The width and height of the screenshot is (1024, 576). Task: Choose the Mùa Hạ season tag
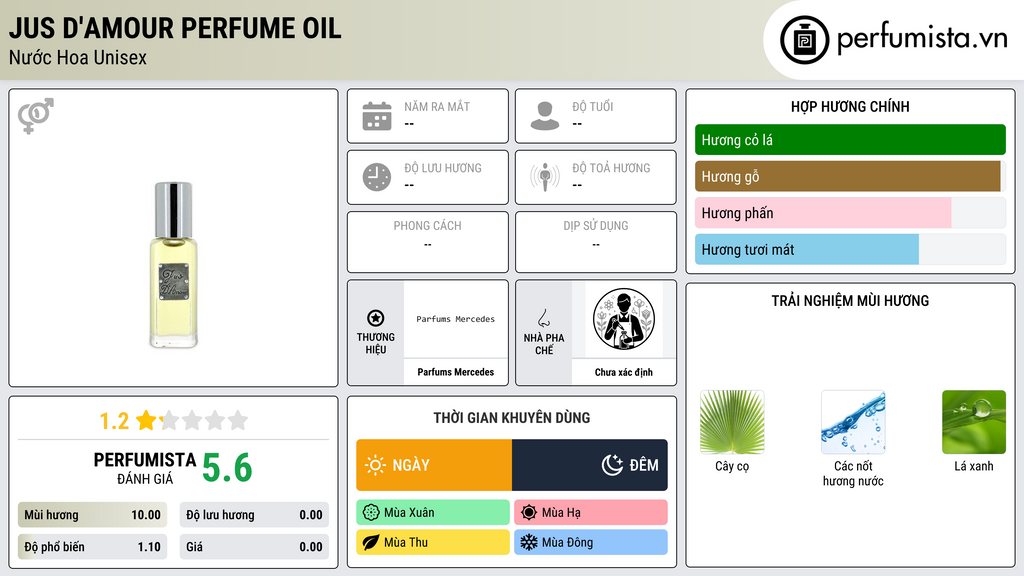pyautogui.click(x=591, y=513)
